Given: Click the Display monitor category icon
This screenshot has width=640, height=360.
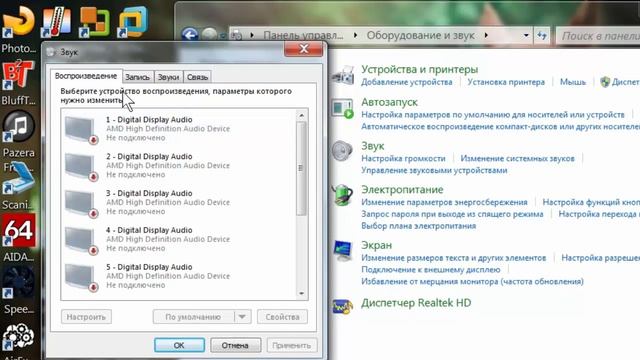Looking at the screenshot, I should pos(342,250).
